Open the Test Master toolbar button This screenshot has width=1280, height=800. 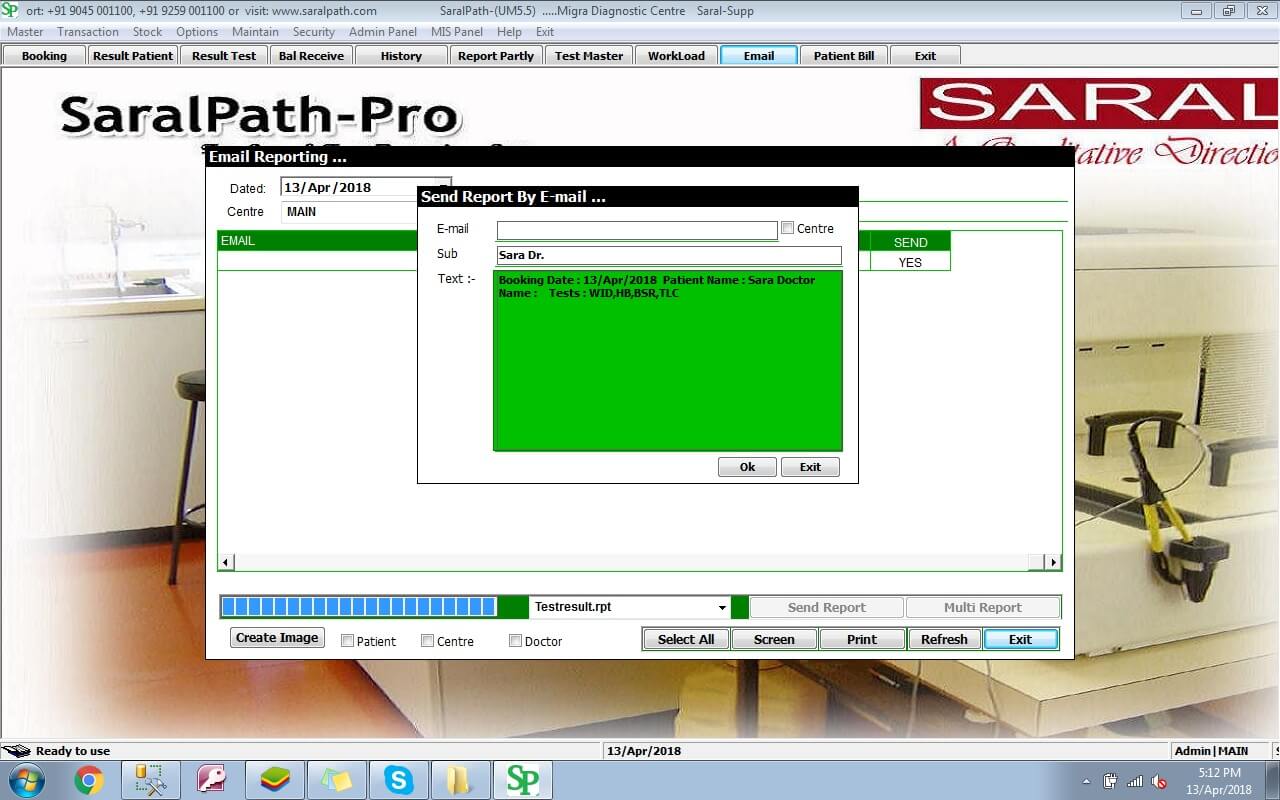(589, 56)
